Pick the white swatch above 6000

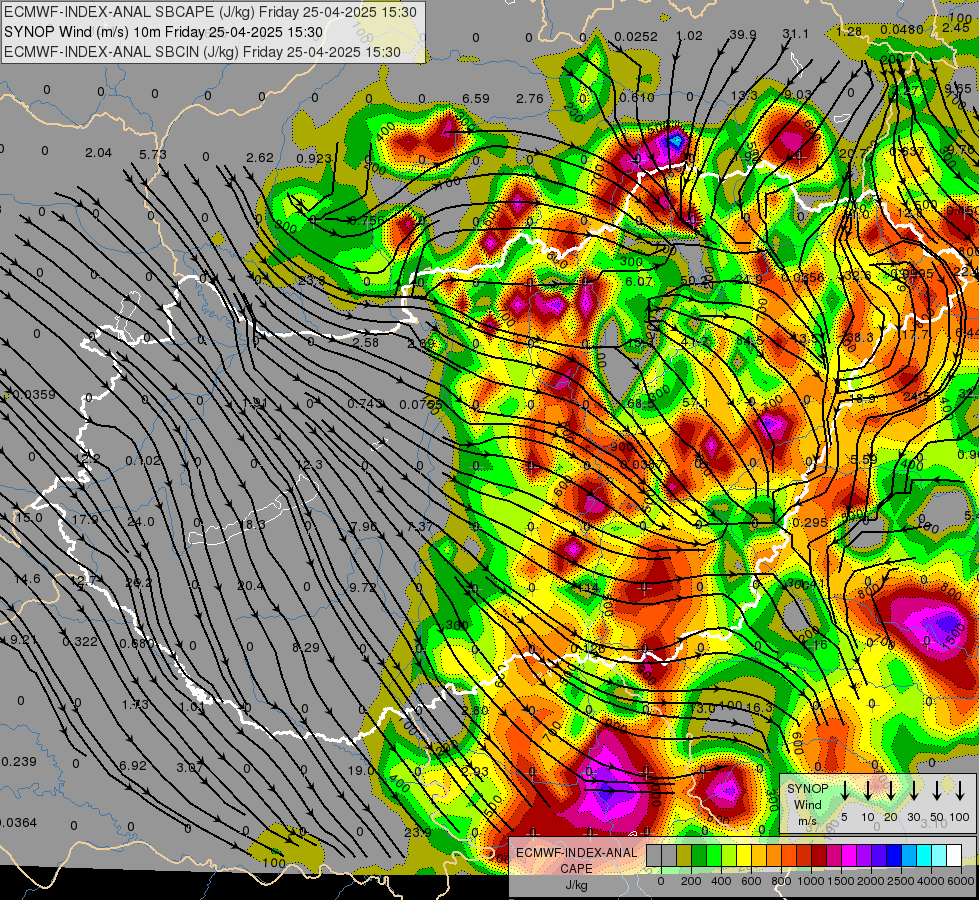point(953,856)
